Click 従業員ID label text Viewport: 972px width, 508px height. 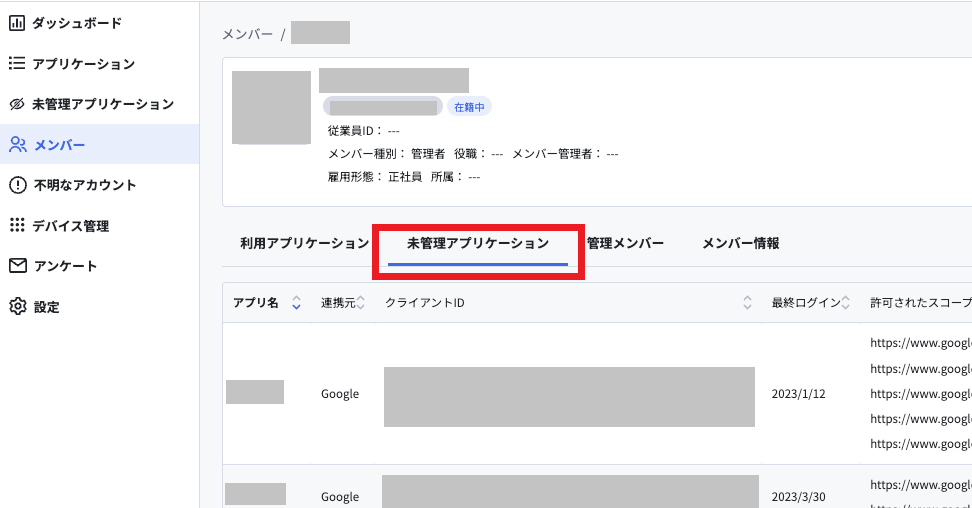(355, 131)
